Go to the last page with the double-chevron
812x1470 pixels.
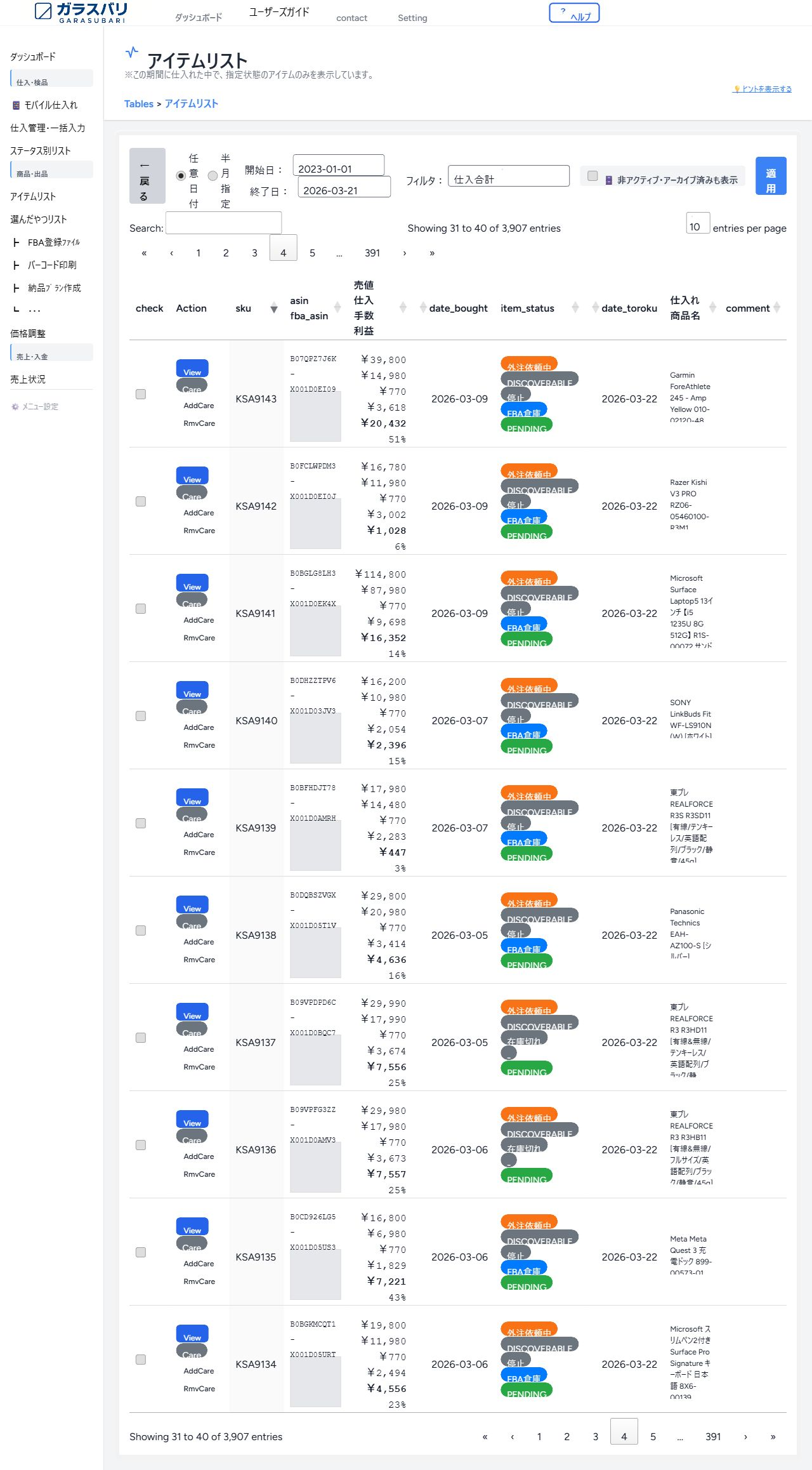point(432,253)
